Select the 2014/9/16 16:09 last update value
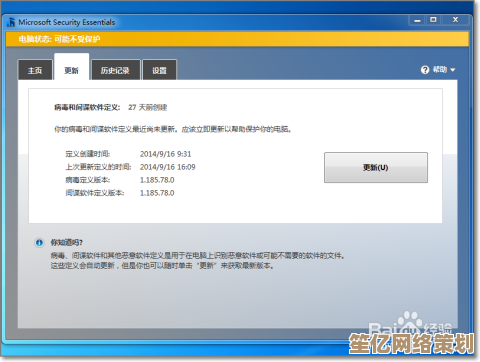Viewport: 480px width, 362px height. point(168,167)
